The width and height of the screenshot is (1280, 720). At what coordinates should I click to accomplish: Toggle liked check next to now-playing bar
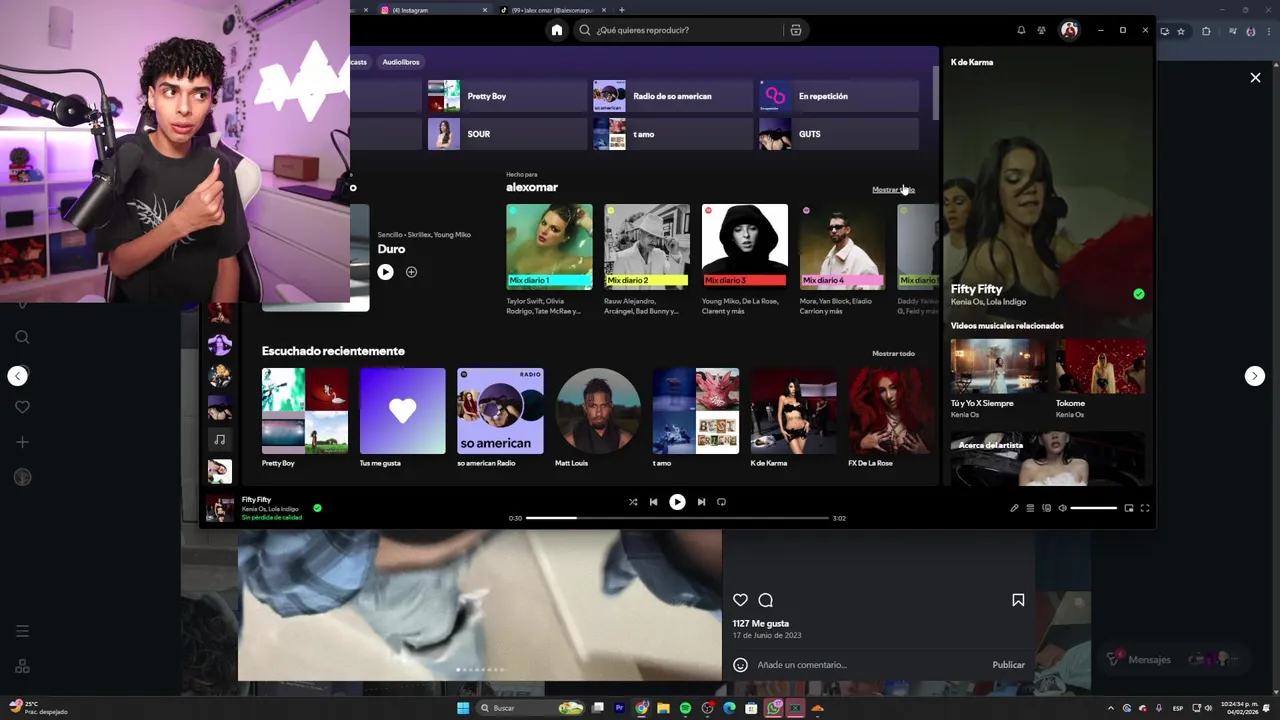pyautogui.click(x=317, y=508)
